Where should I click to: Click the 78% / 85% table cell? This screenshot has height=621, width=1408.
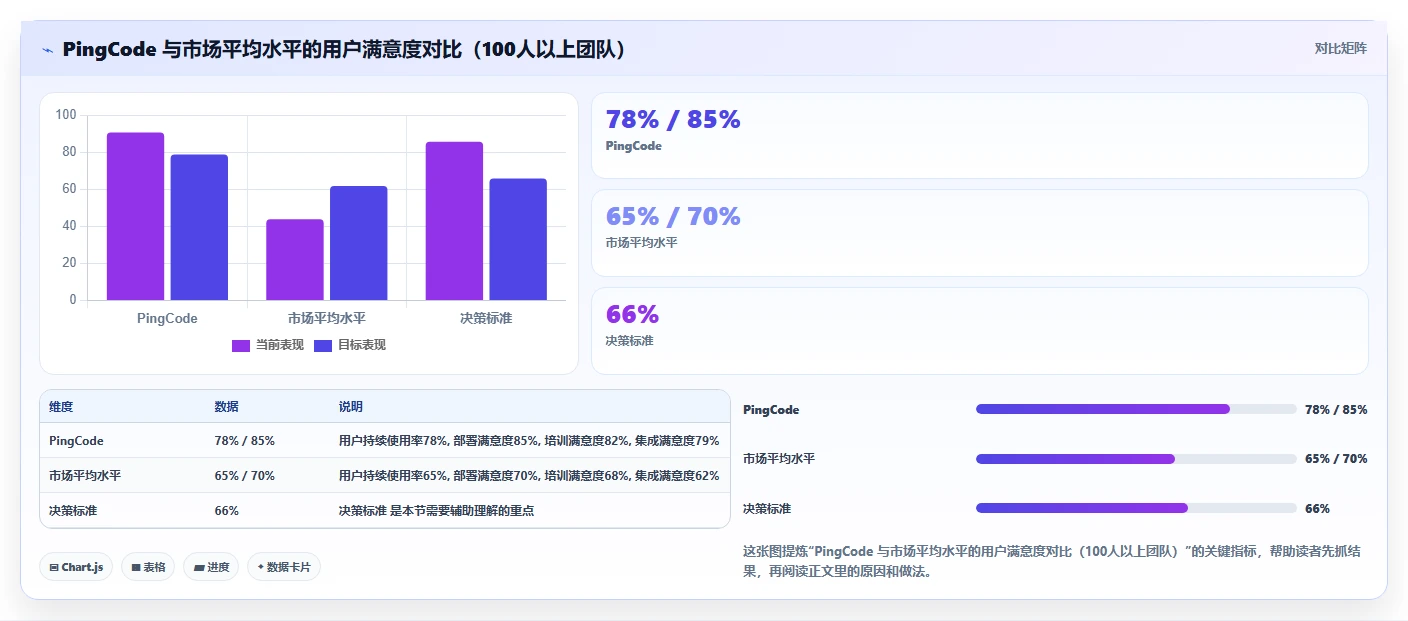pyautogui.click(x=244, y=441)
